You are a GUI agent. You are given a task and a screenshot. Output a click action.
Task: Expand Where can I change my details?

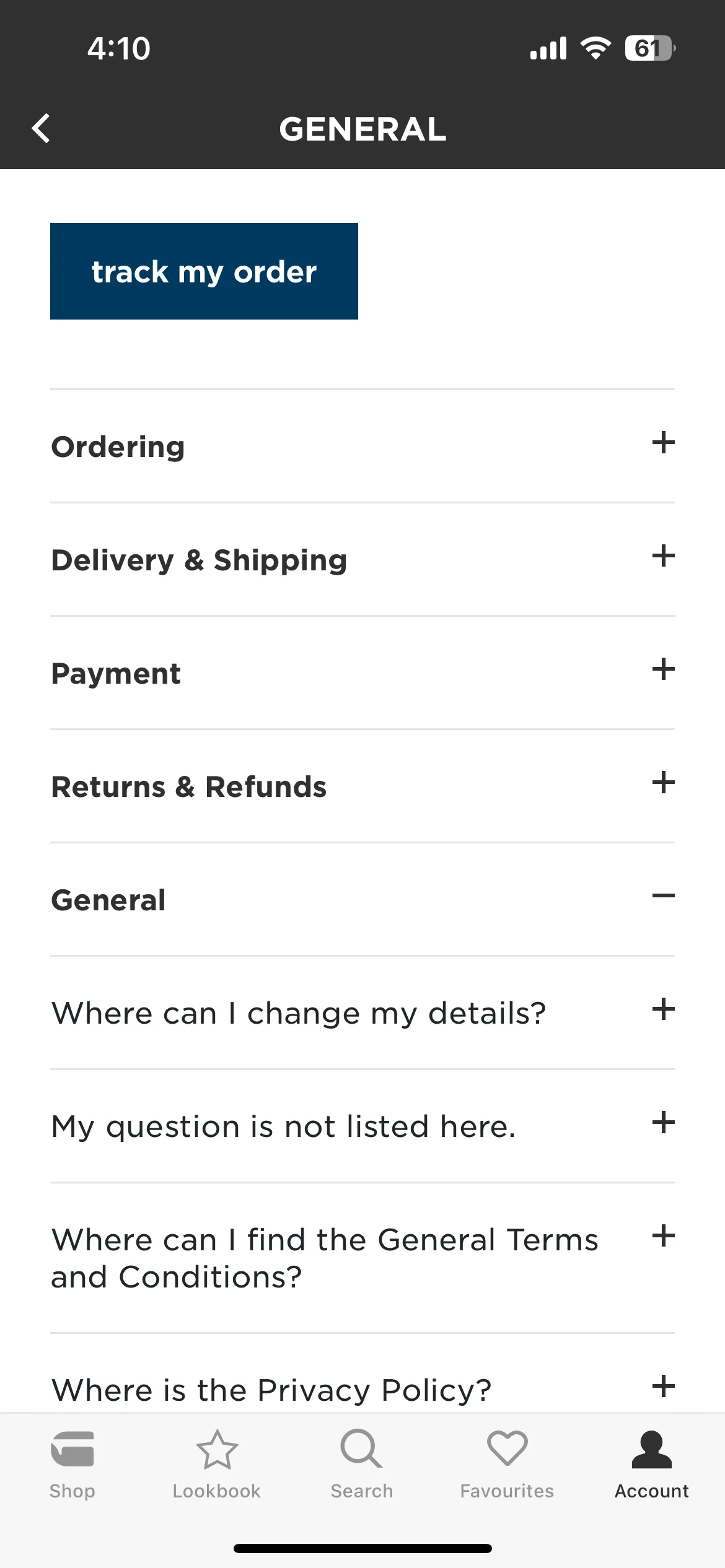pos(362,1013)
